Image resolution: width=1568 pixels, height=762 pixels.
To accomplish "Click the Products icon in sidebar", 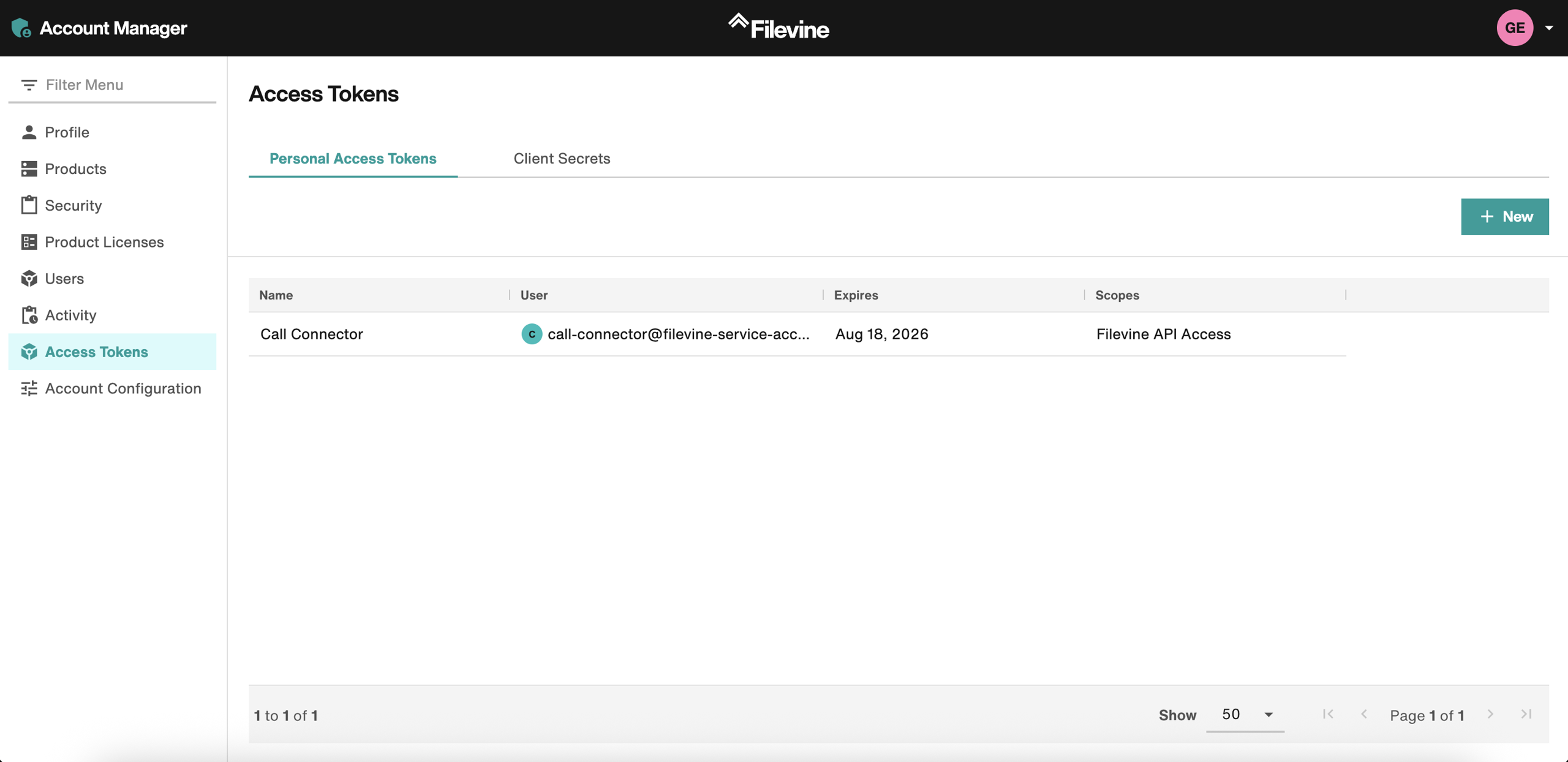I will click(x=29, y=169).
